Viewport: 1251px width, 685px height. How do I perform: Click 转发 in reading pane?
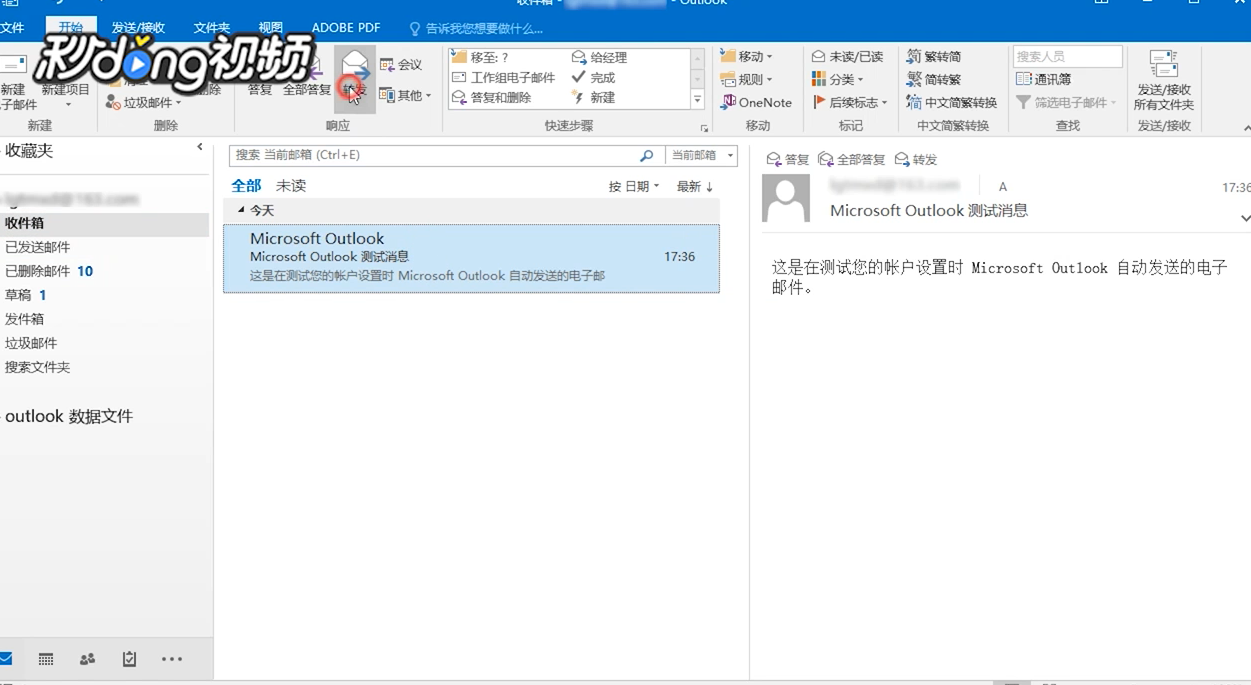click(916, 159)
